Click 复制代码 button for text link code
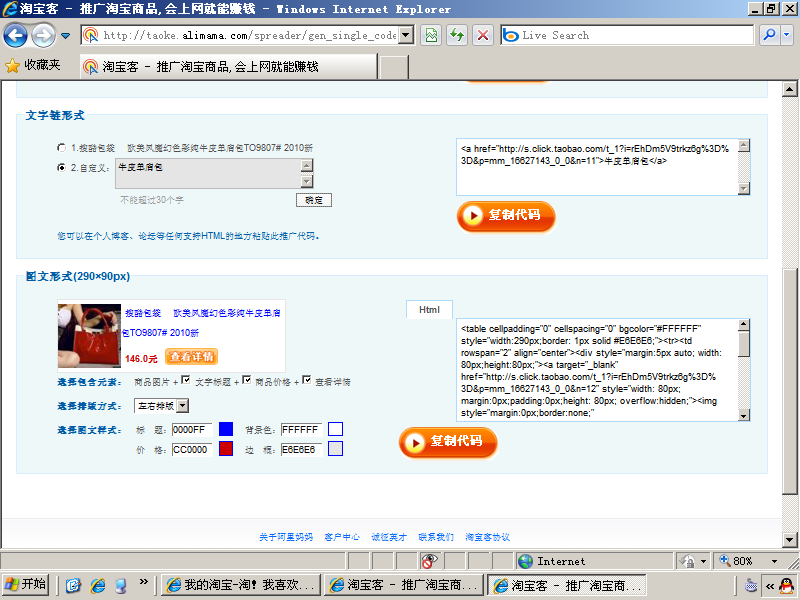The image size is (800, 600). (x=506, y=216)
